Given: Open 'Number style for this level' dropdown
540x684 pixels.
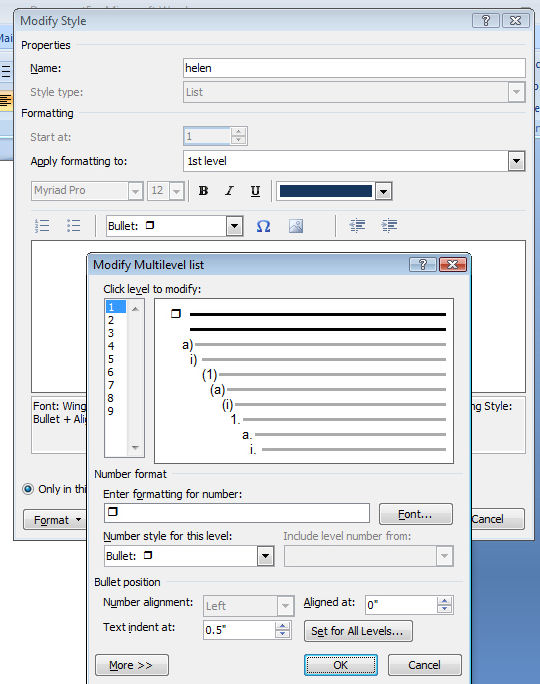Looking at the screenshot, I should (x=265, y=556).
